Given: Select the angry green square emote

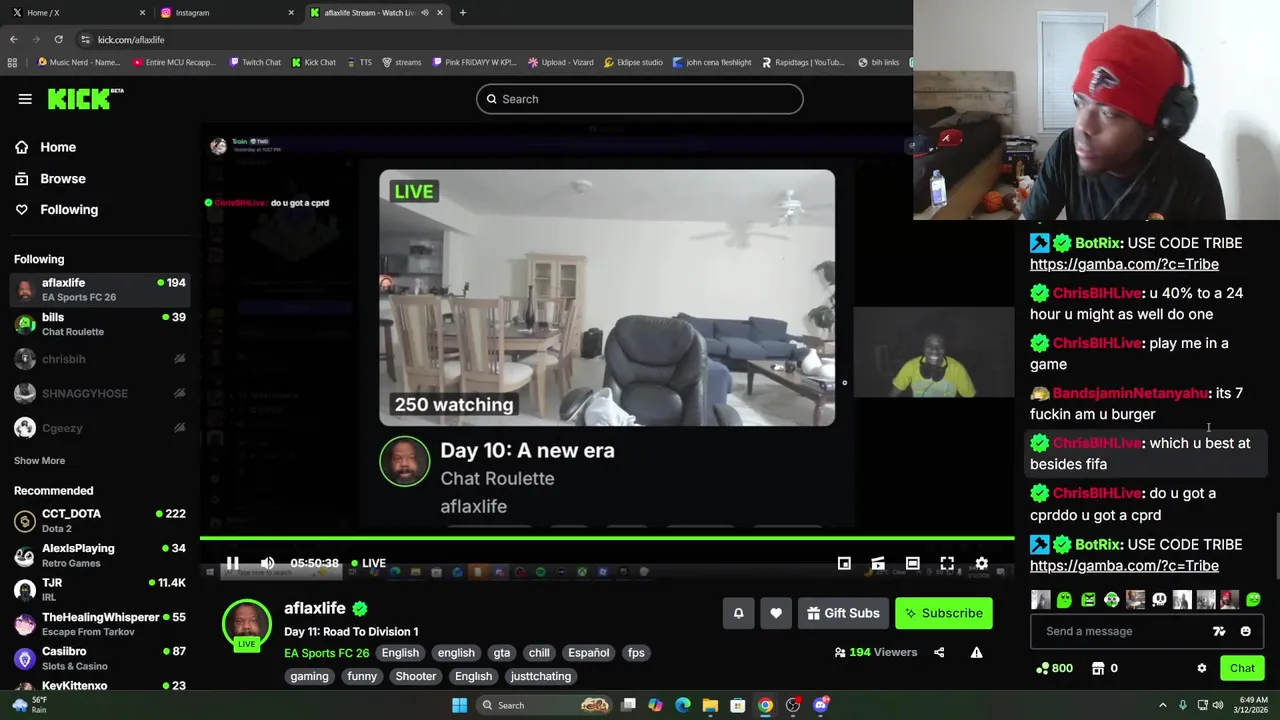Looking at the screenshot, I should click(1088, 600).
